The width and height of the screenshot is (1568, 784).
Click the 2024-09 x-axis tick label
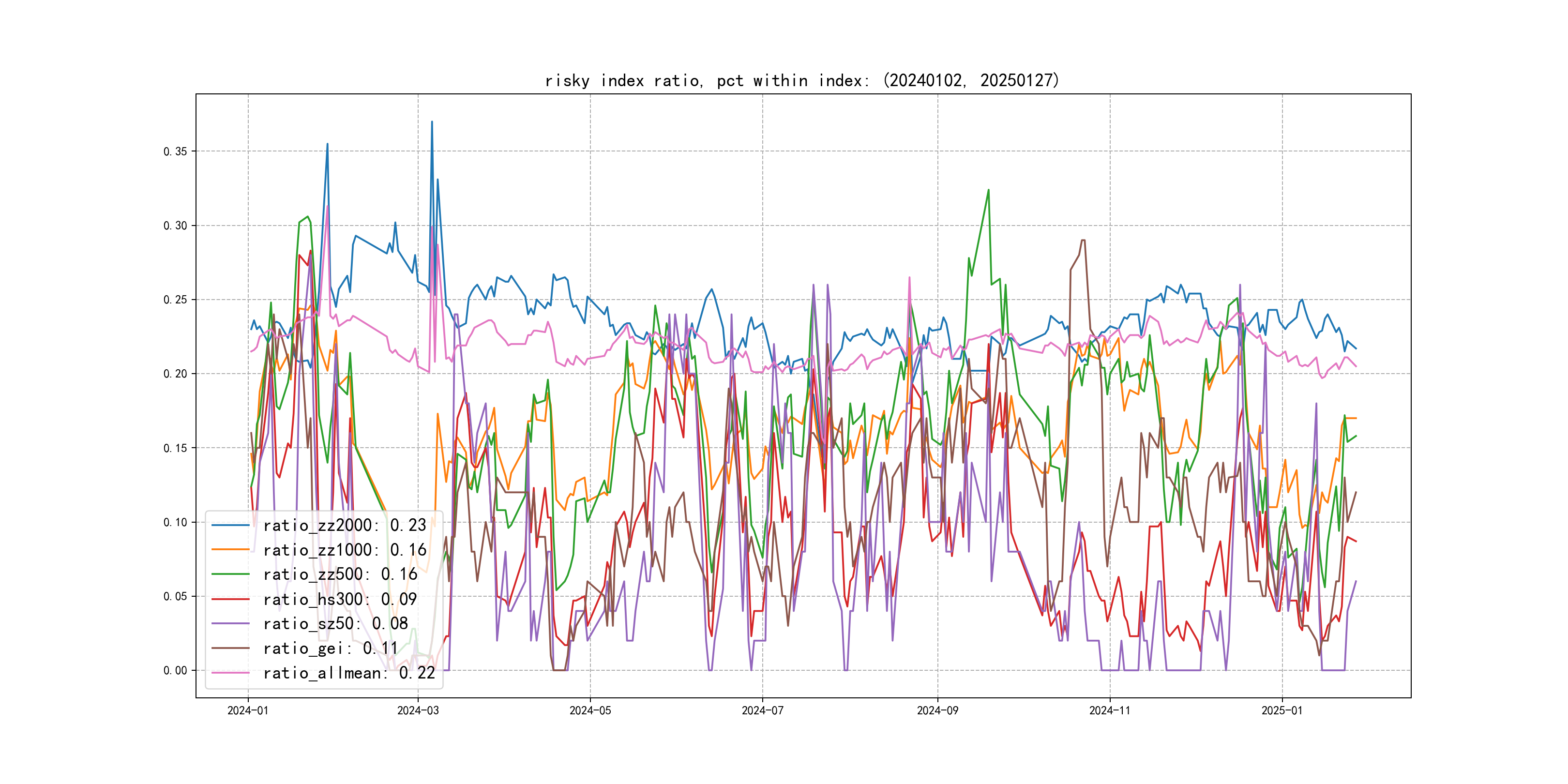tap(937, 711)
